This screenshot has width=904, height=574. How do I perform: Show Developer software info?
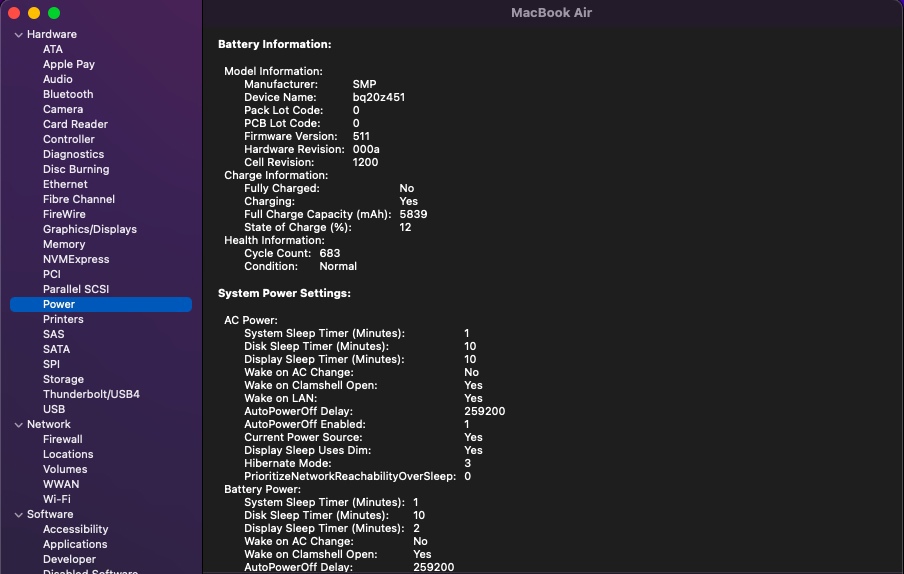point(69,559)
